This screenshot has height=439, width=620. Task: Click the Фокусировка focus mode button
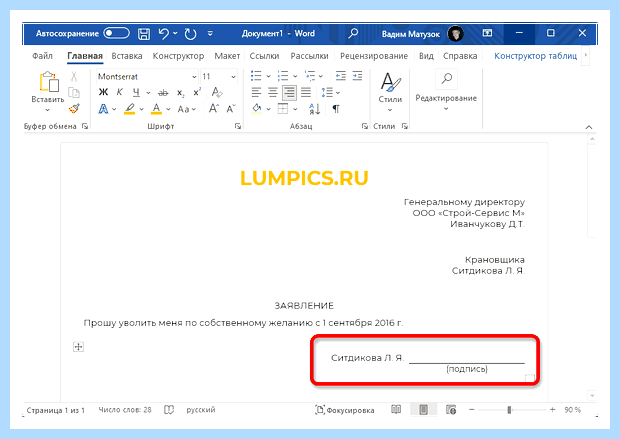[344, 410]
